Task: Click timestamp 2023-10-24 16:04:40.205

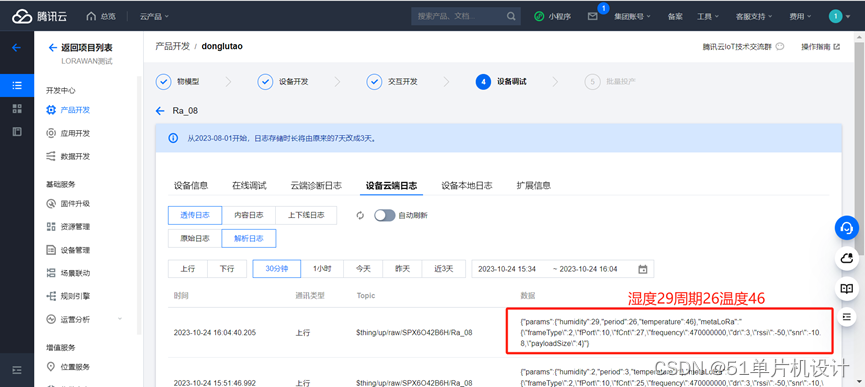Action: (x=215, y=333)
